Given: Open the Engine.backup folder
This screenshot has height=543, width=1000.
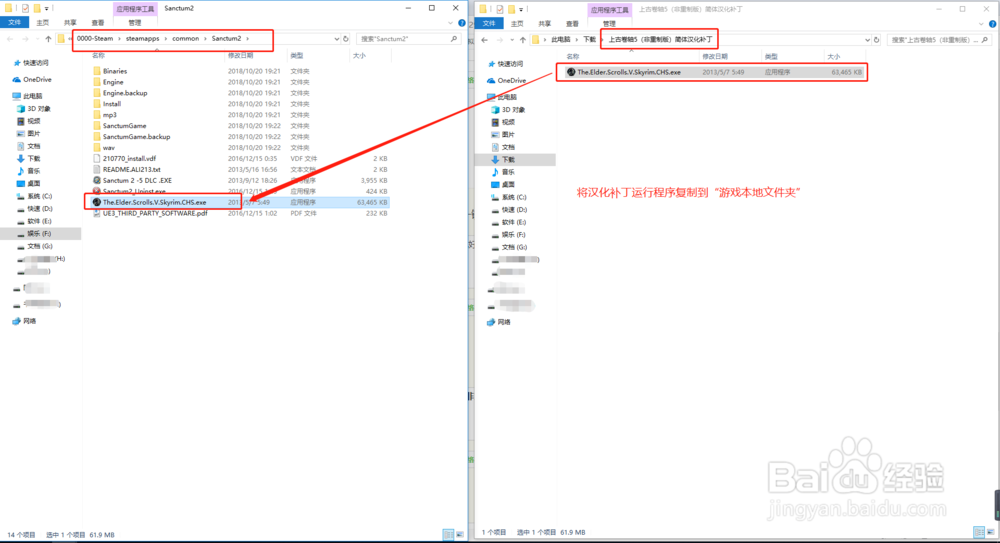Looking at the screenshot, I should click(125, 93).
